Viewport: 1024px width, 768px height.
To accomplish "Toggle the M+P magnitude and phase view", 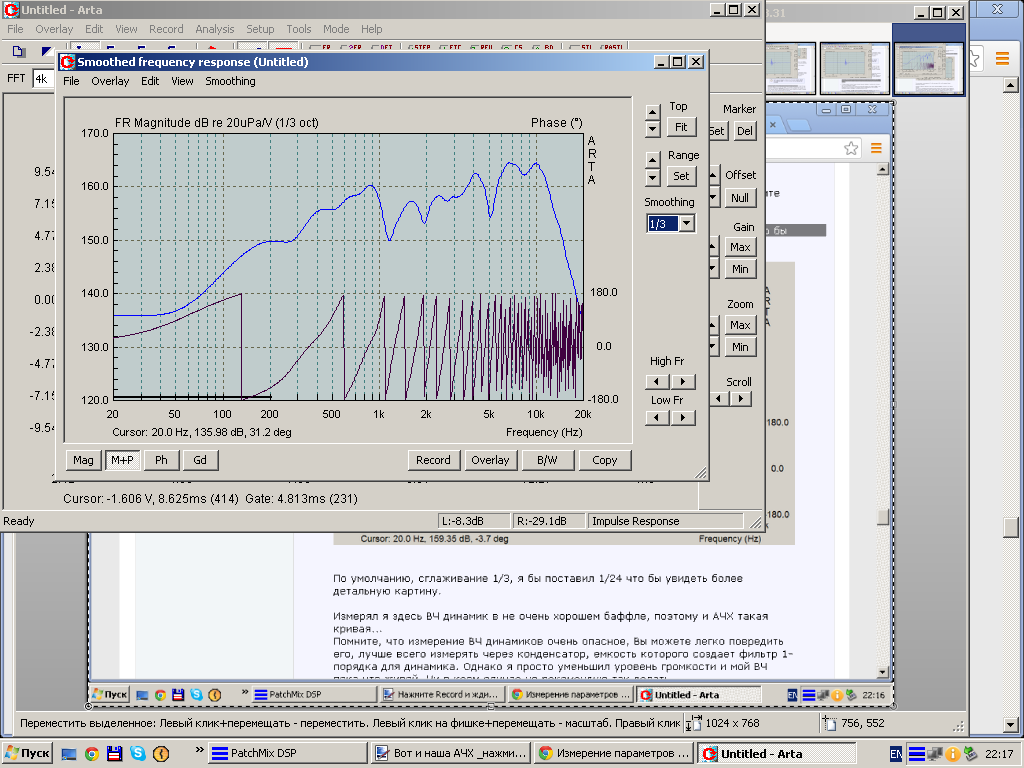I will (x=123, y=460).
